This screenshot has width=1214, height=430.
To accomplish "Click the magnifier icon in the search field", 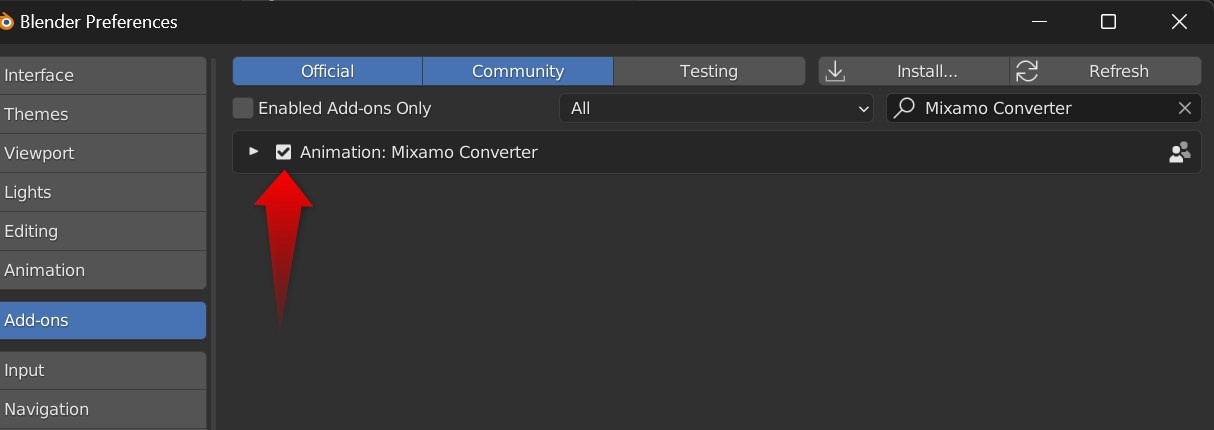I will pyautogui.click(x=904, y=108).
